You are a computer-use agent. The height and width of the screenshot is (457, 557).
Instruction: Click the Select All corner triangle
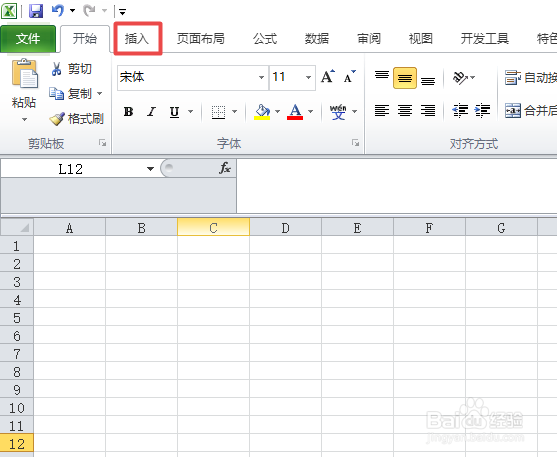click(x=17, y=227)
